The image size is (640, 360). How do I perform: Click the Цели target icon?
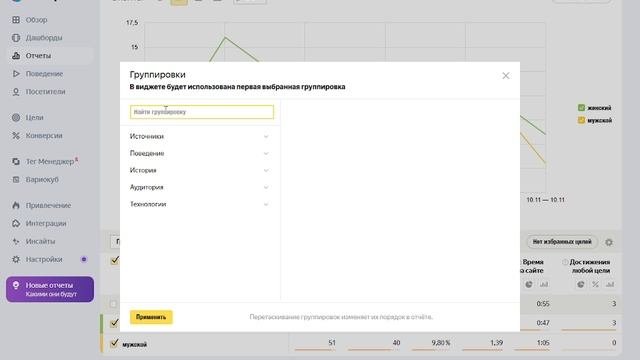16,118
